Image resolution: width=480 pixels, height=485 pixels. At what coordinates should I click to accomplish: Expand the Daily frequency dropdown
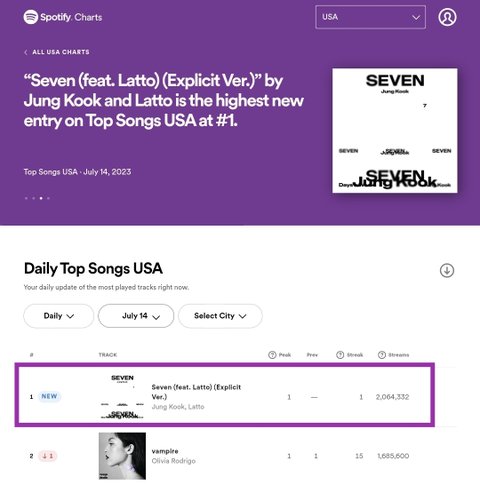click(x=58, y=316)
